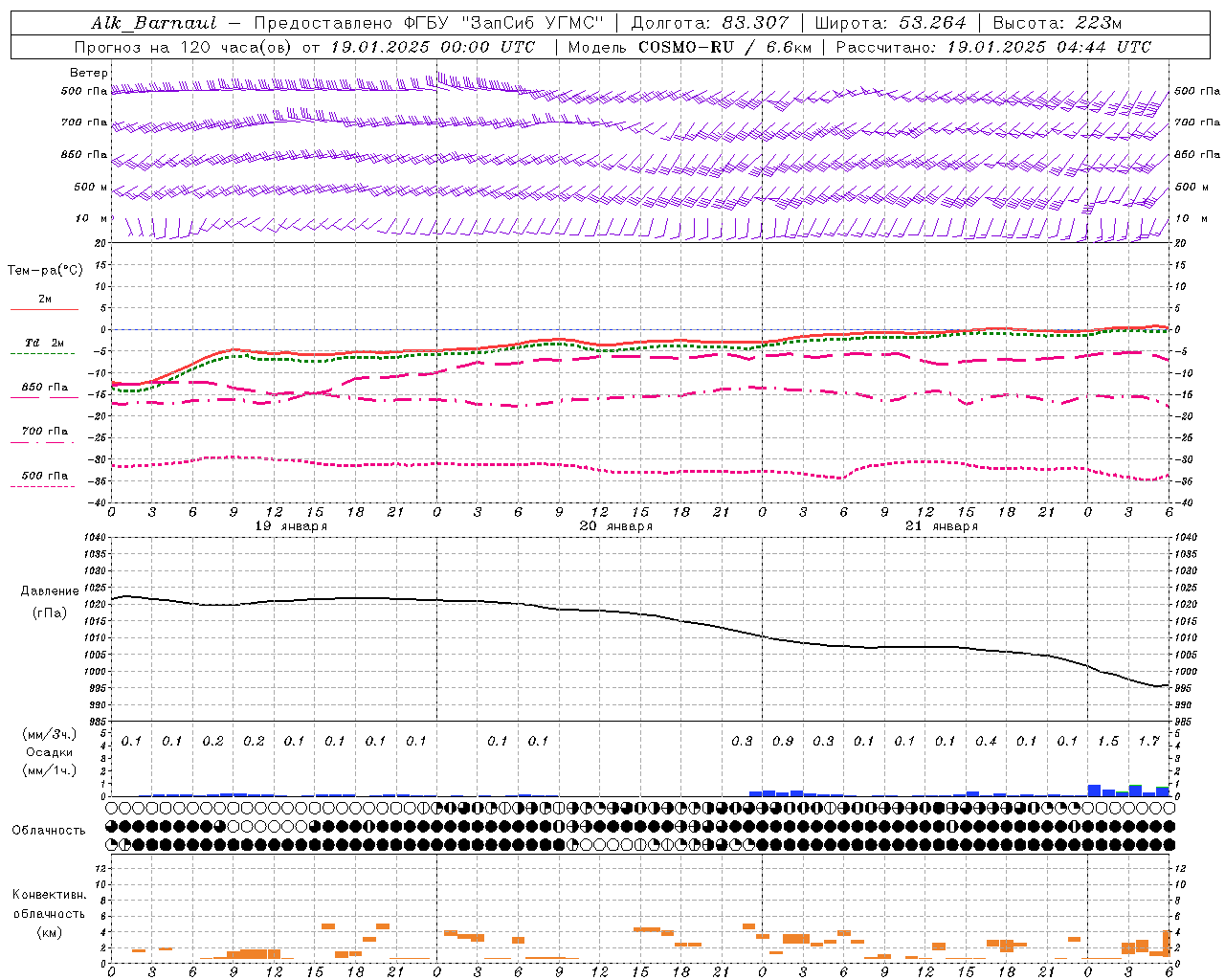Click the left 500 гПа wind level label
Image resolution: width=1225 pixels, height=980 pixels.
coord(84,92)
